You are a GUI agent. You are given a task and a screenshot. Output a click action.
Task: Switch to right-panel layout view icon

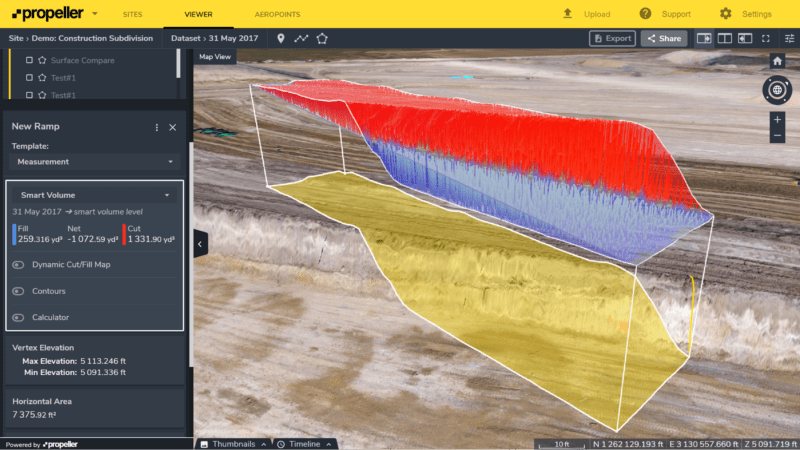click(x=704, y=38)
